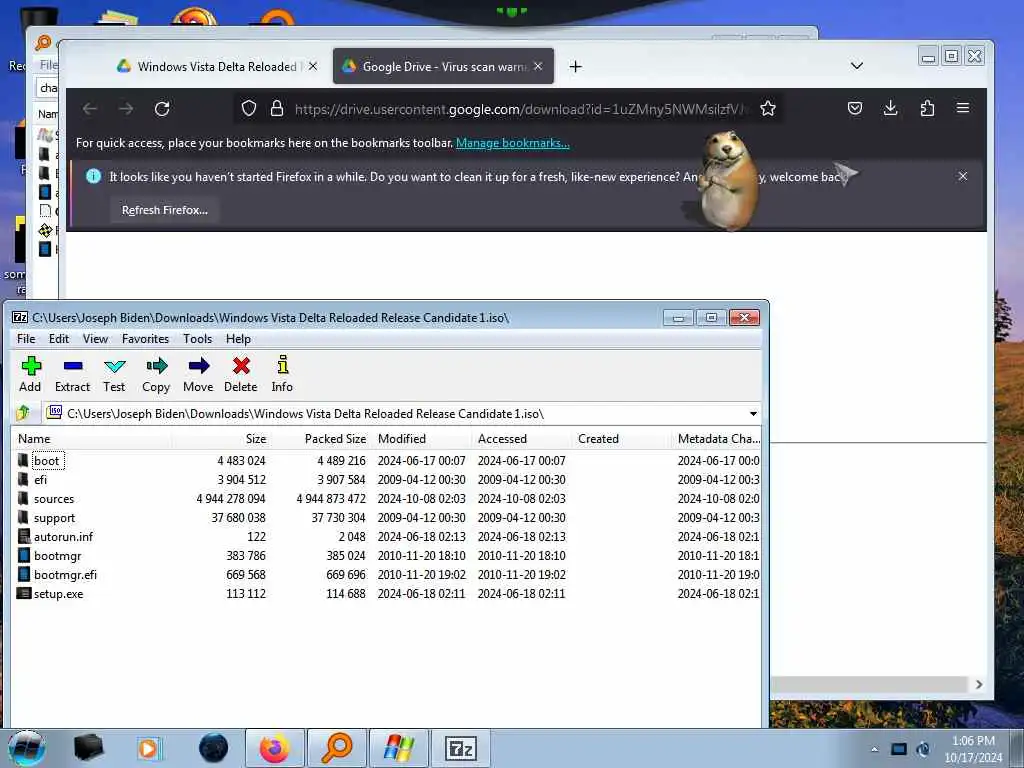Select the Google Drive Virus scan tab
This screenshot has height=768, width=1024.
(x=443, y=66)
